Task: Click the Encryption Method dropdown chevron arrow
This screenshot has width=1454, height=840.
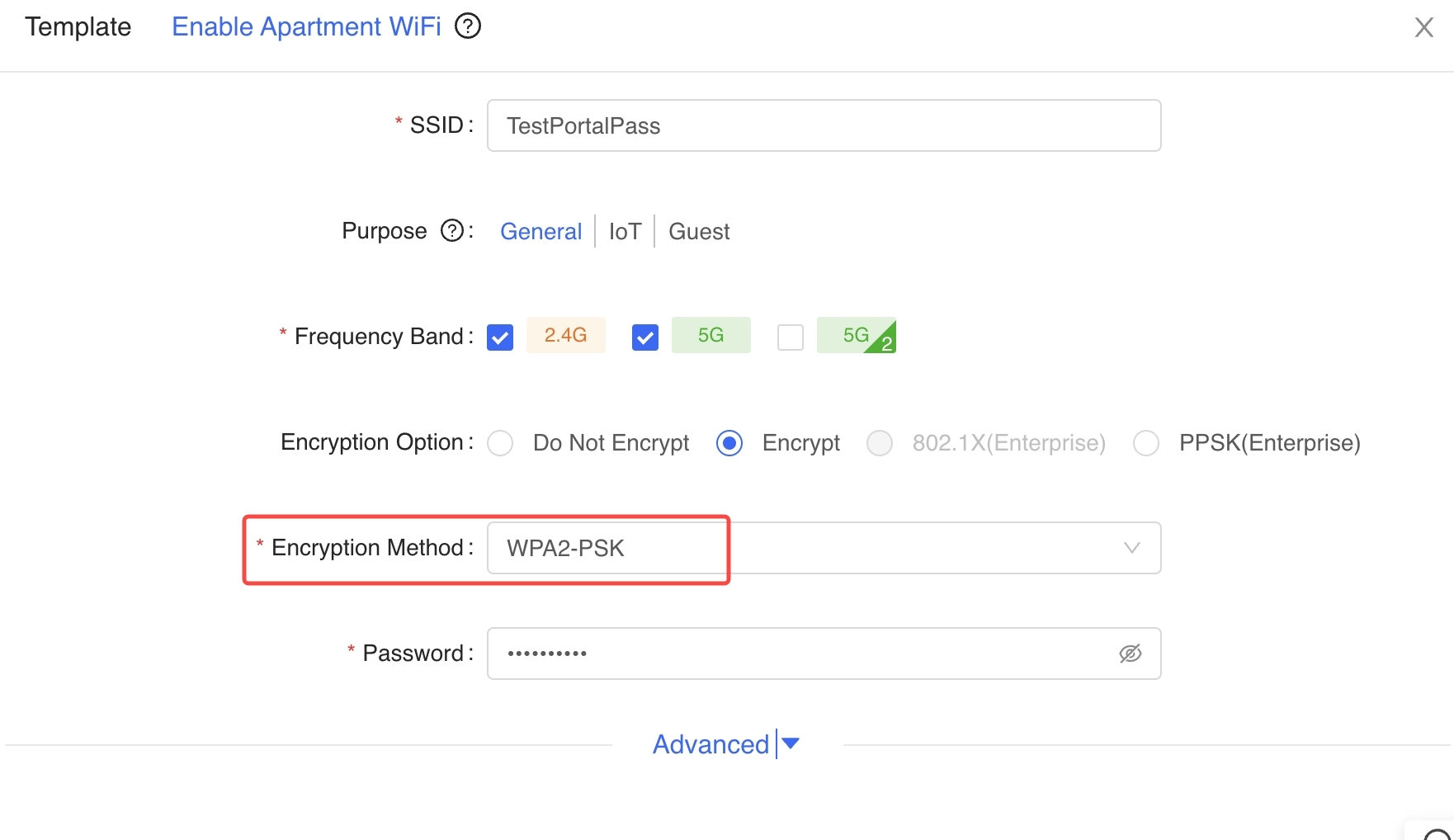Action: (x=1132, y=548)
